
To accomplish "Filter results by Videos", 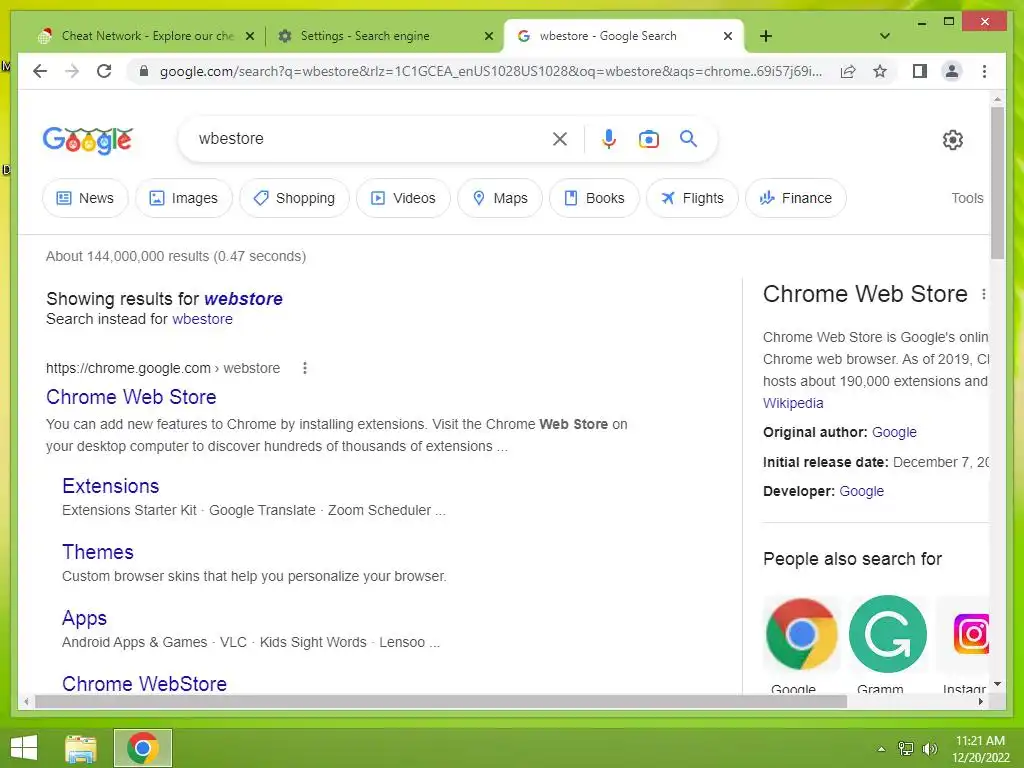I will (x=403, y=198).
